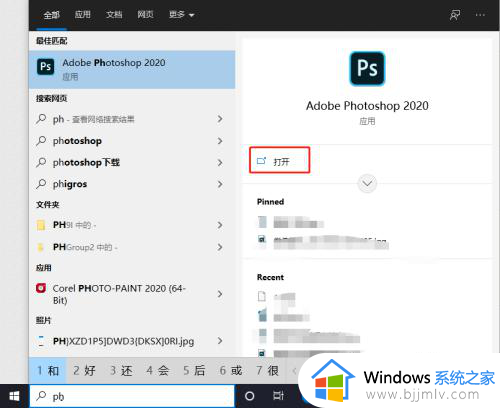500x408 pixels.
Task: Expand arrow next to 'photoshop' suggestion
Action: [220, 141]
